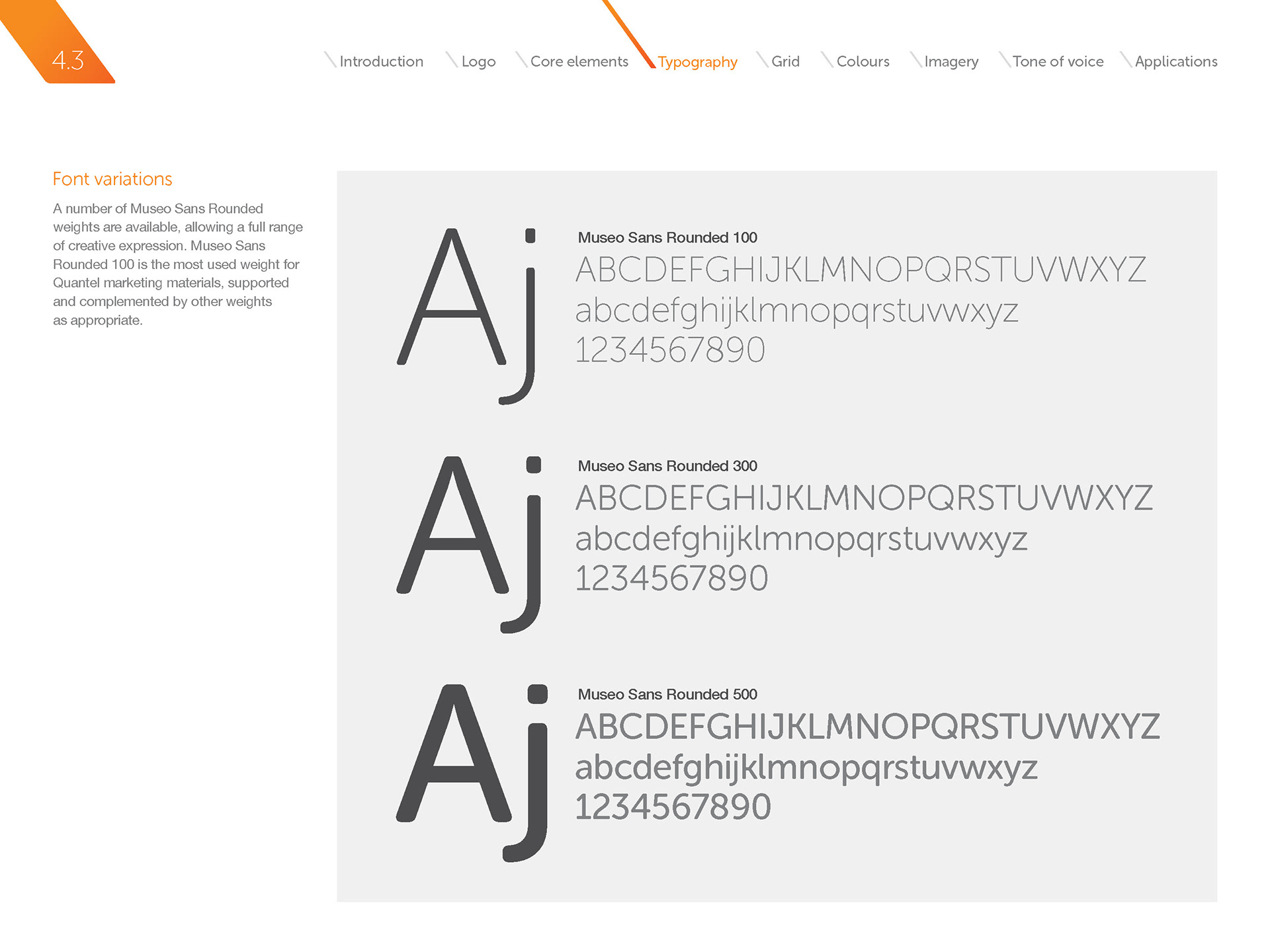The width and height of the screenshot is (1270, 952).
Task: Click the Museo Sans Rounded 500 label
Action: tap(667, 694)
